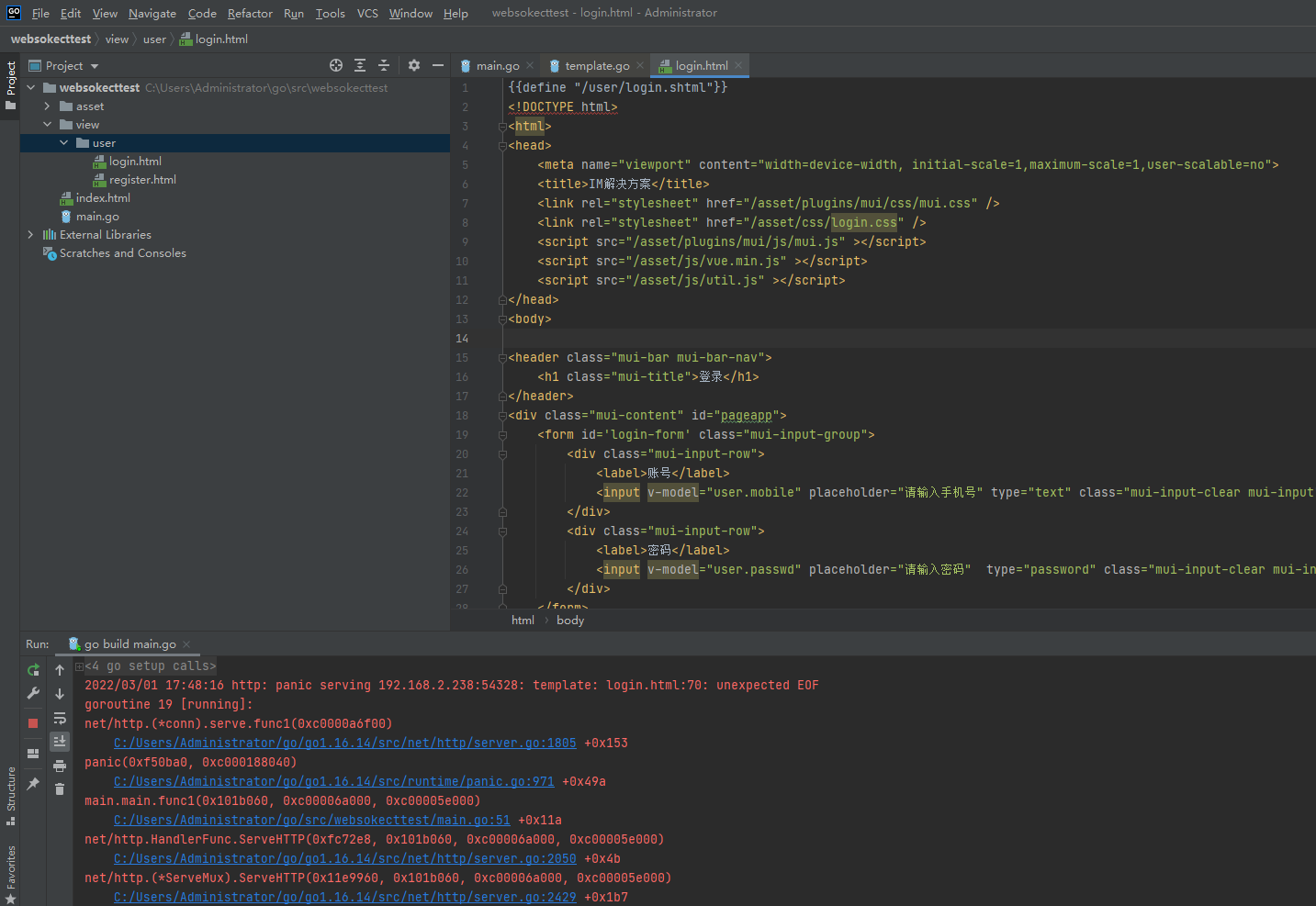The height and width of the screenshot is (906, 1316).
Task: Toggle soft-wrap in Run console
Action: tap(60, 718)
